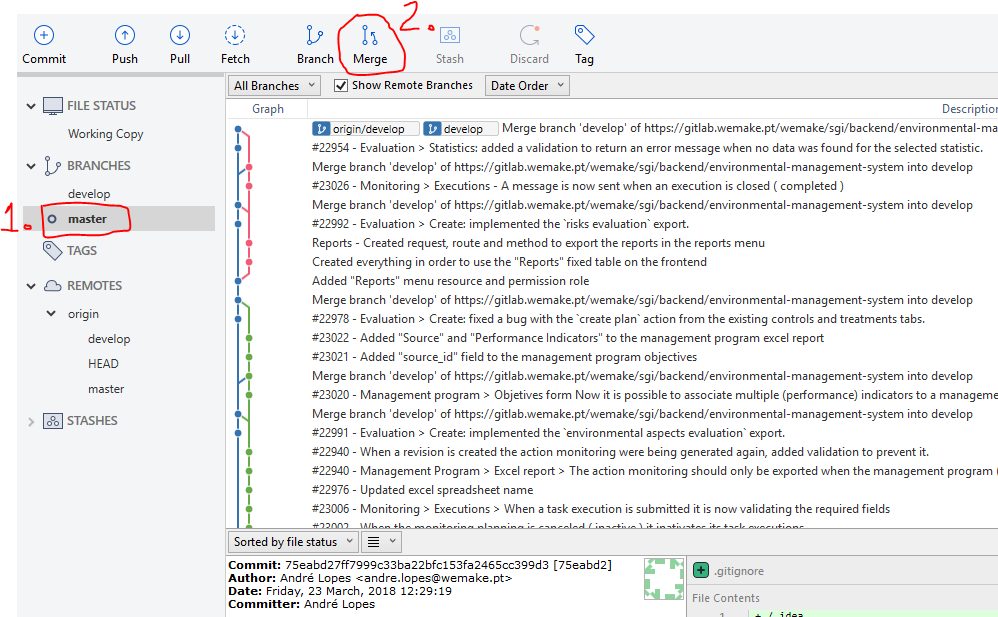Open the All Branches dropdown
This screenshot has height=617, width=998.
pos(273,86)
